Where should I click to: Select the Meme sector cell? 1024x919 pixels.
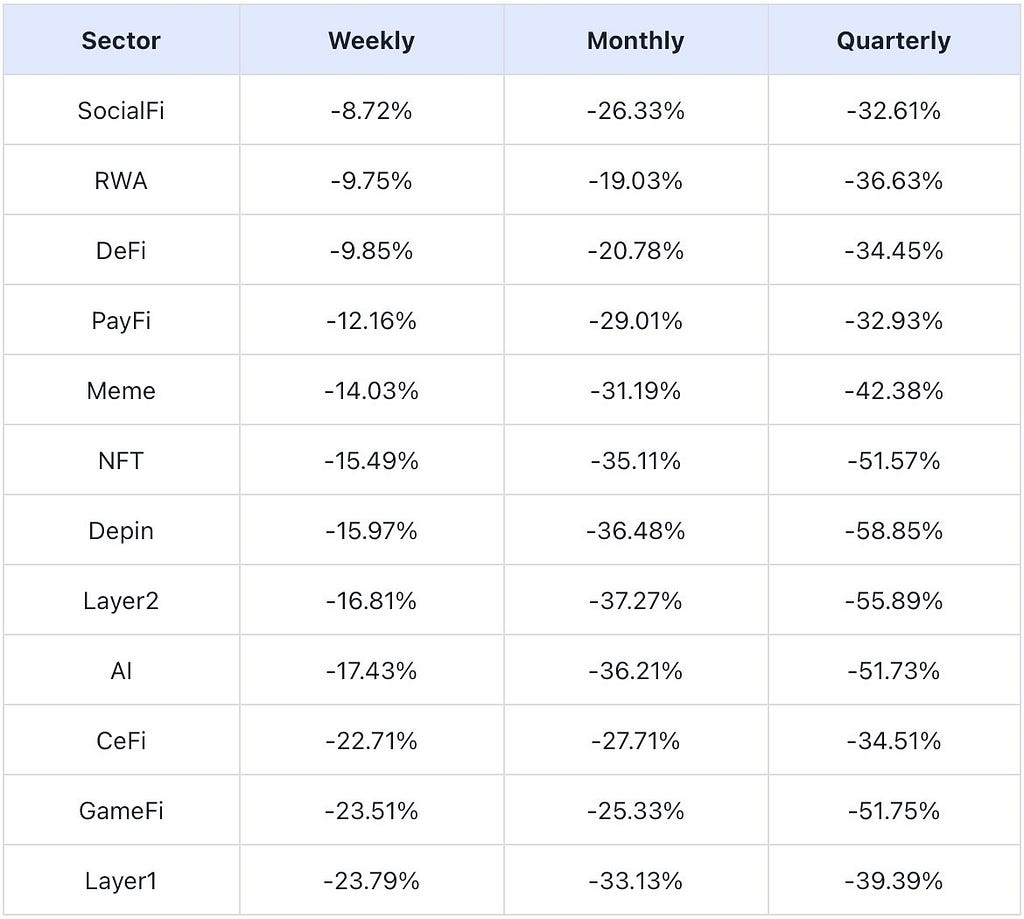pos(121,390)
